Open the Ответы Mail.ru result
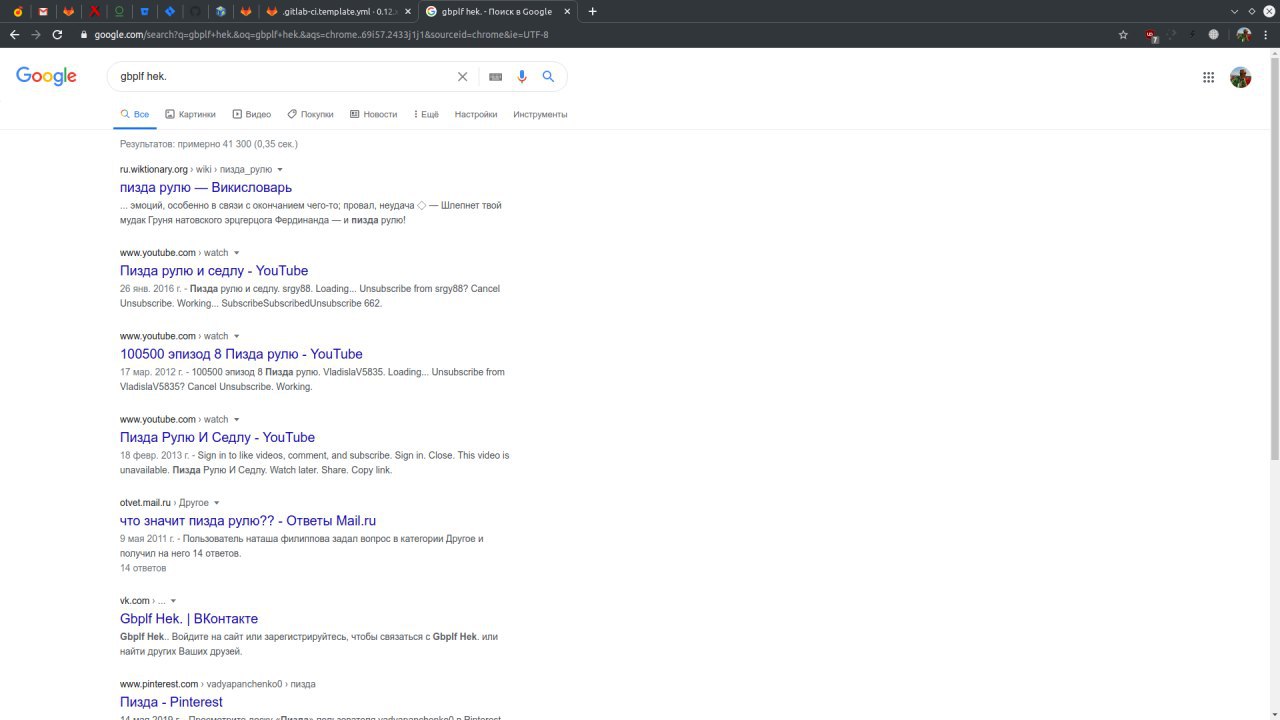 pyautogui.click(x=248, y=520)
